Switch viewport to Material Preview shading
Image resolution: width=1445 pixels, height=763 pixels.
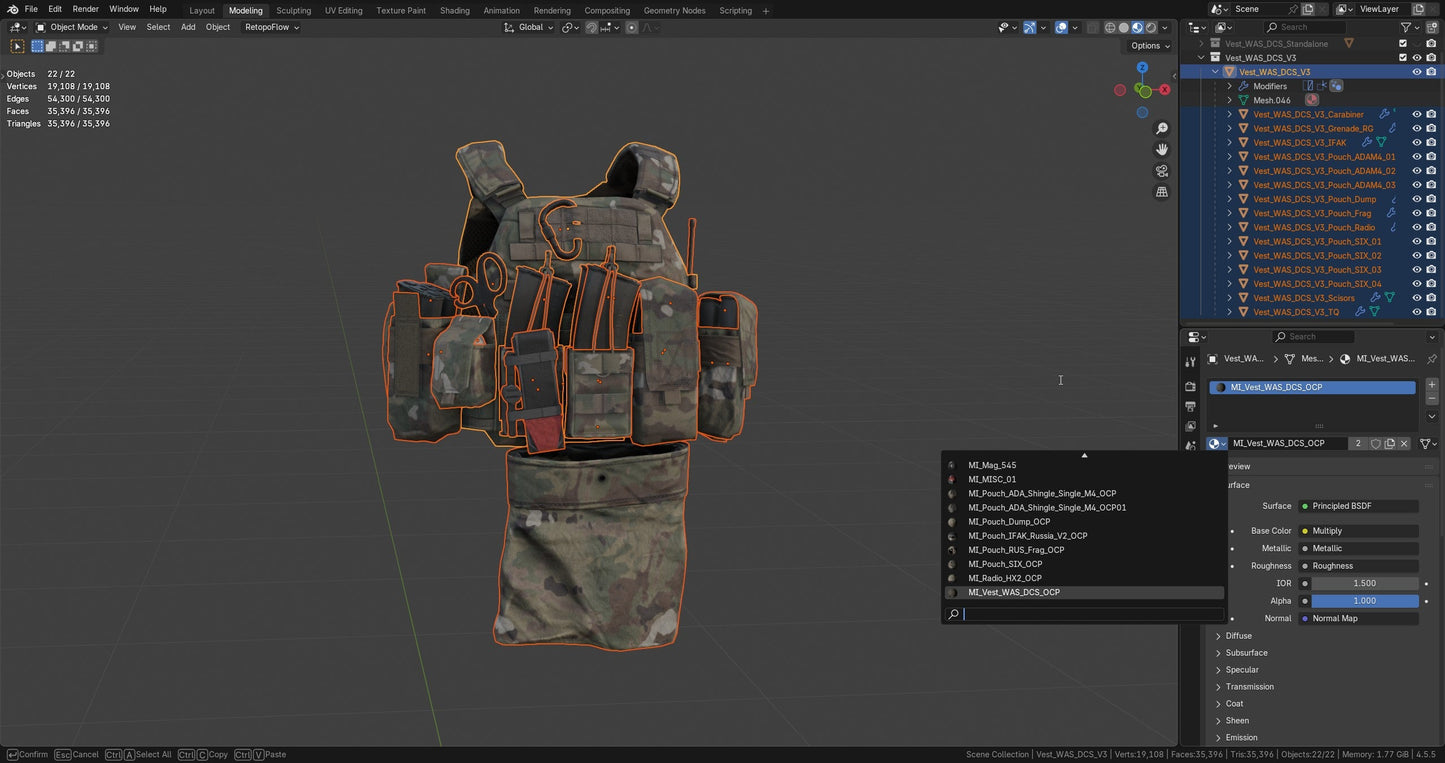[x=1137, y=27]
